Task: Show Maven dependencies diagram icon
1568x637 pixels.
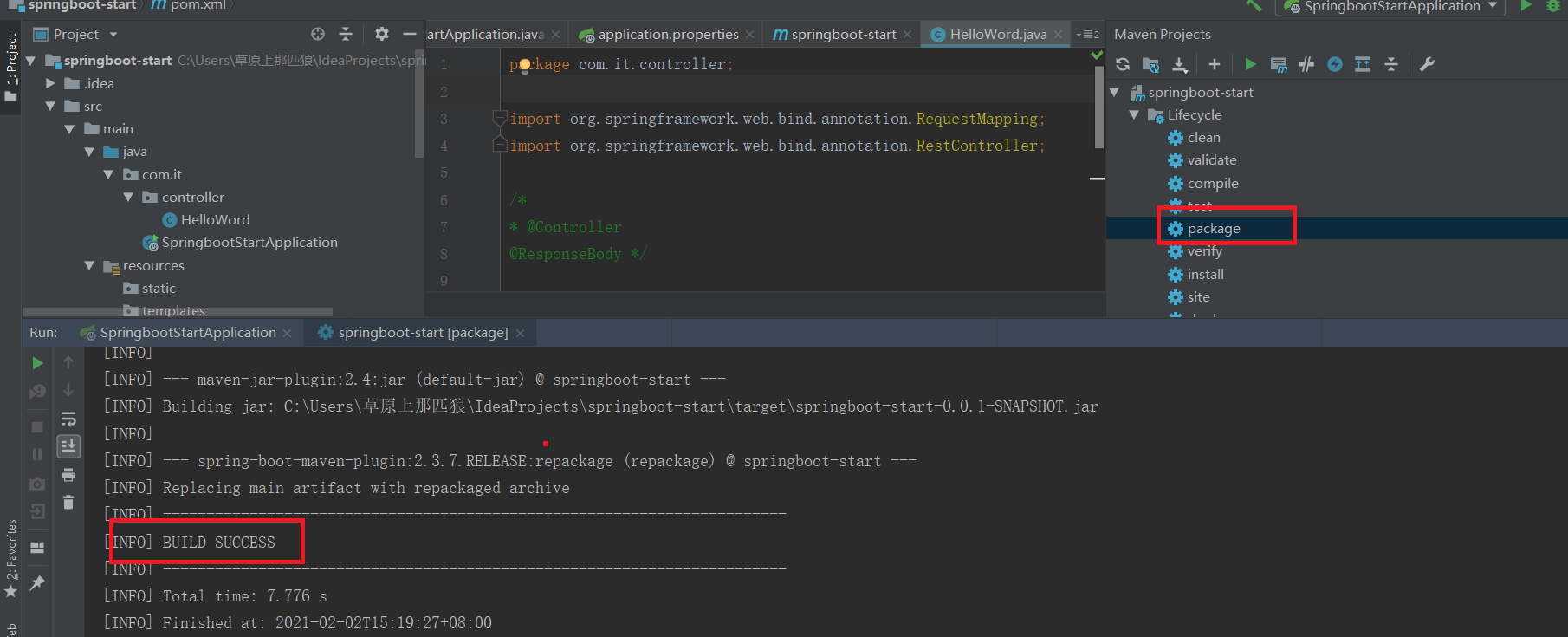Action: pyautogui.click(x=1363, y=64)
